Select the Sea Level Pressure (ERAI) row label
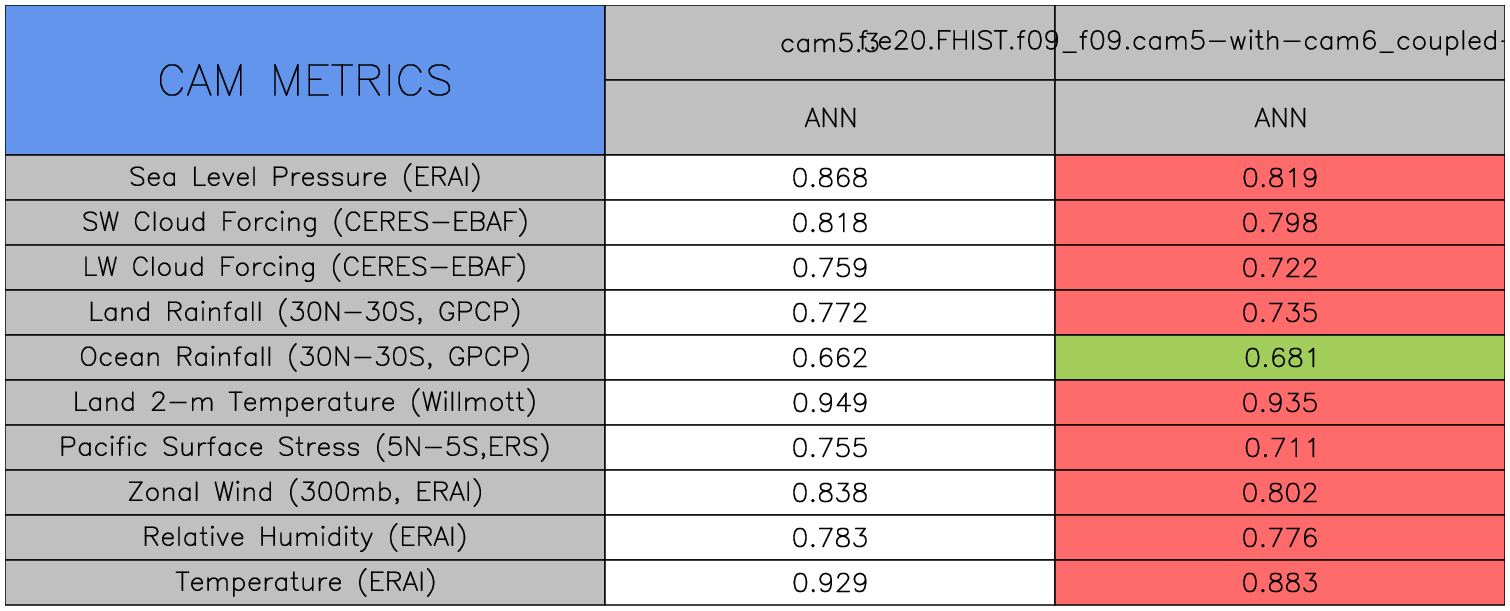Screen dimensions: 1510x611 [305, 178]
